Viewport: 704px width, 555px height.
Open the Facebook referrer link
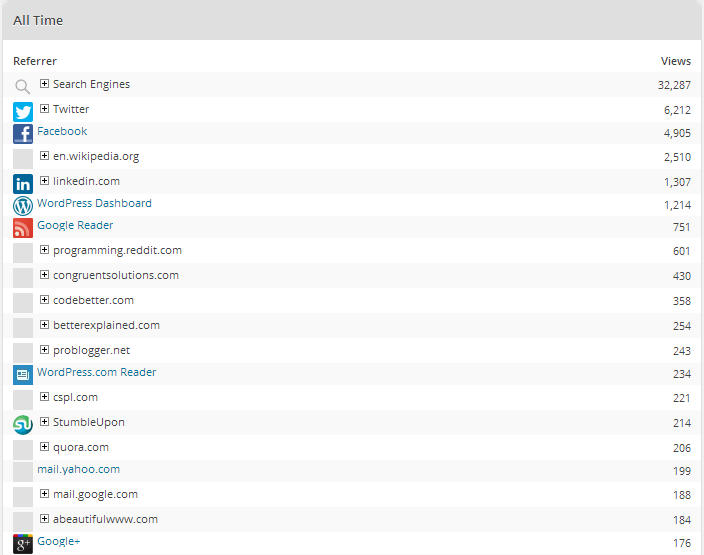click(x=62, y=131)
